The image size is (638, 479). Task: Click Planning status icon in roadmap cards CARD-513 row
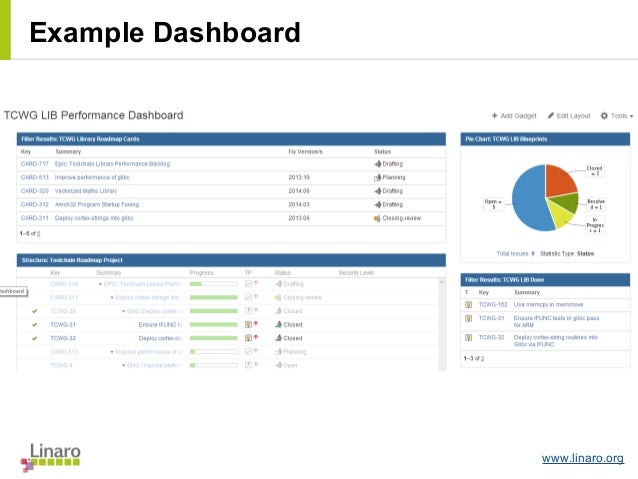tap(378, 177)
